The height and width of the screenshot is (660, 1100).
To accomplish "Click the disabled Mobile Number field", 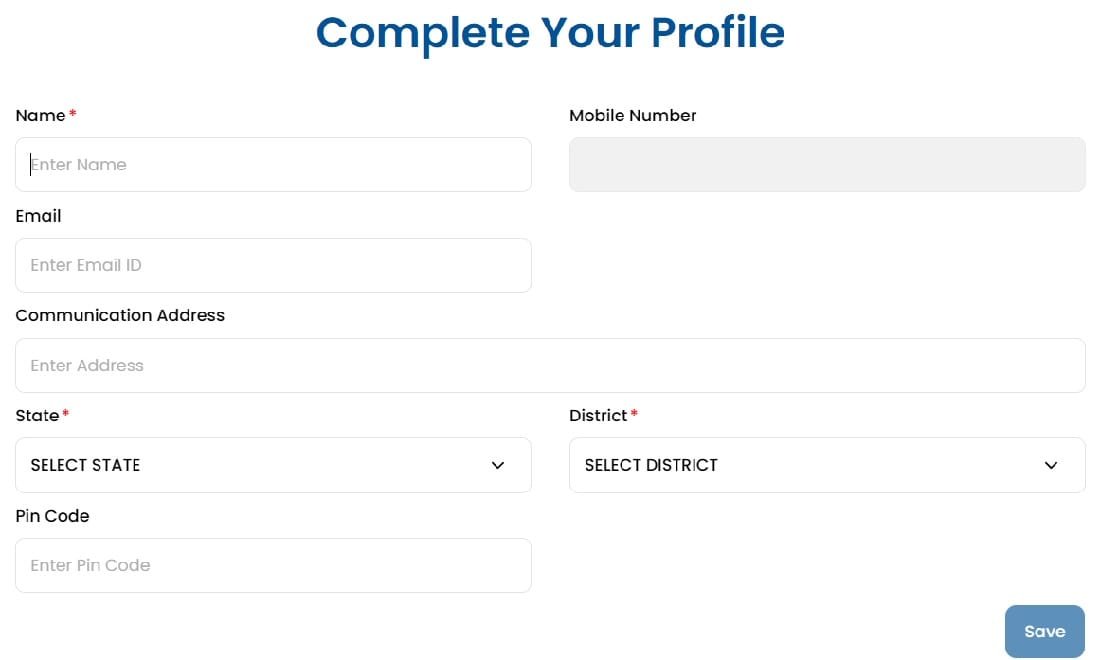I will point(827,164).
